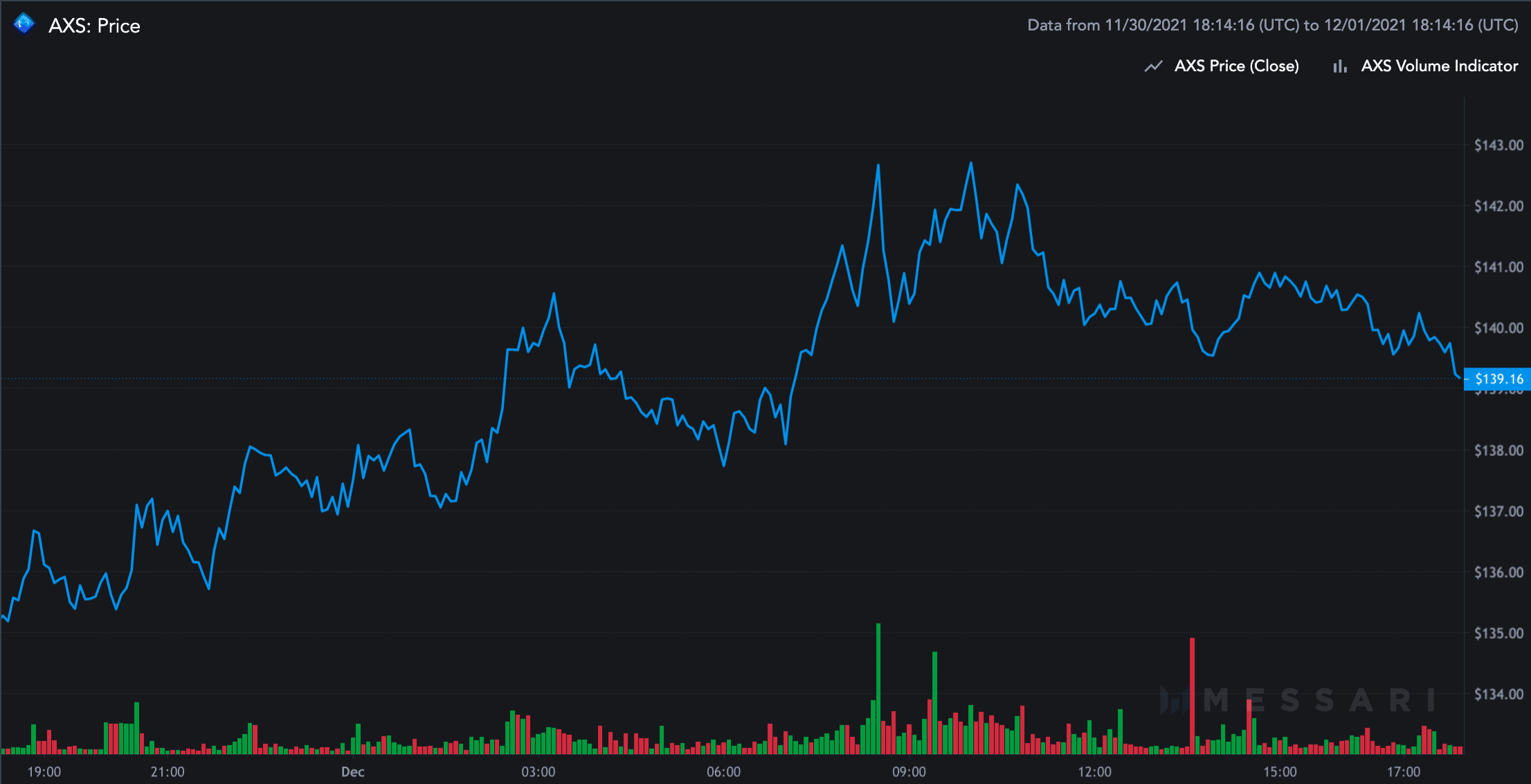Click the $138.00 price axis label

coord(1498,450)
